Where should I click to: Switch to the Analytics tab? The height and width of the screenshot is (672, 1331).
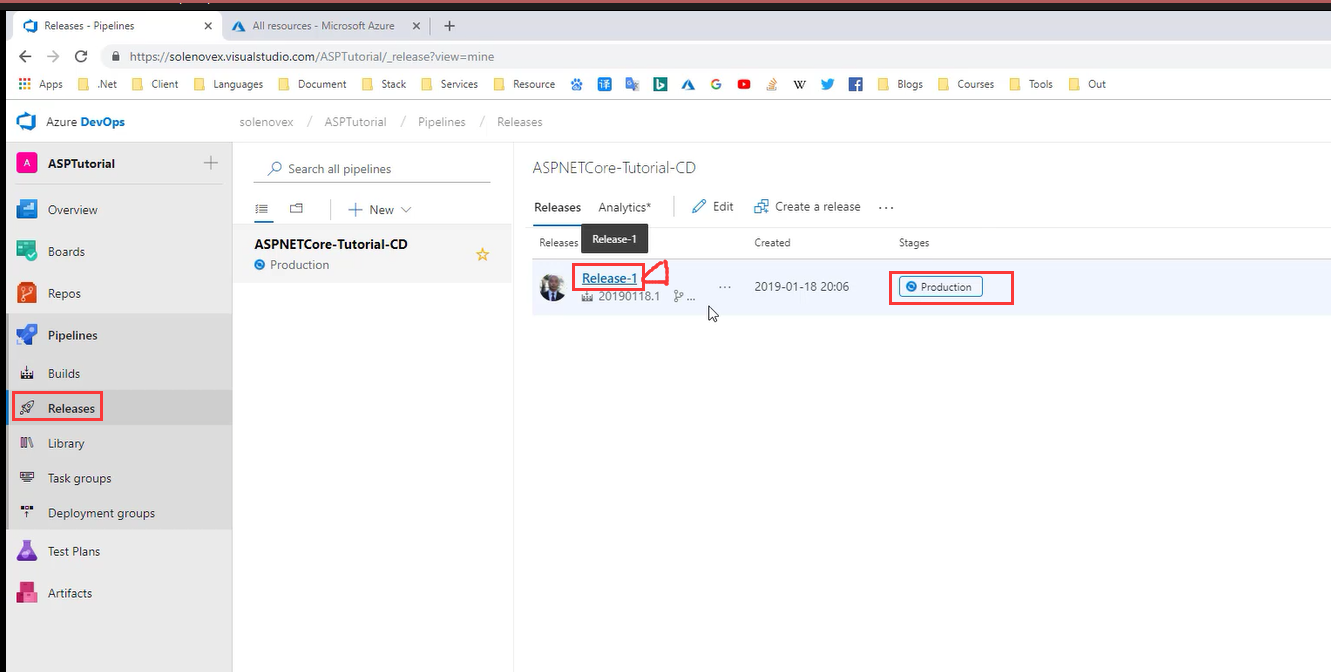[624, 207]
